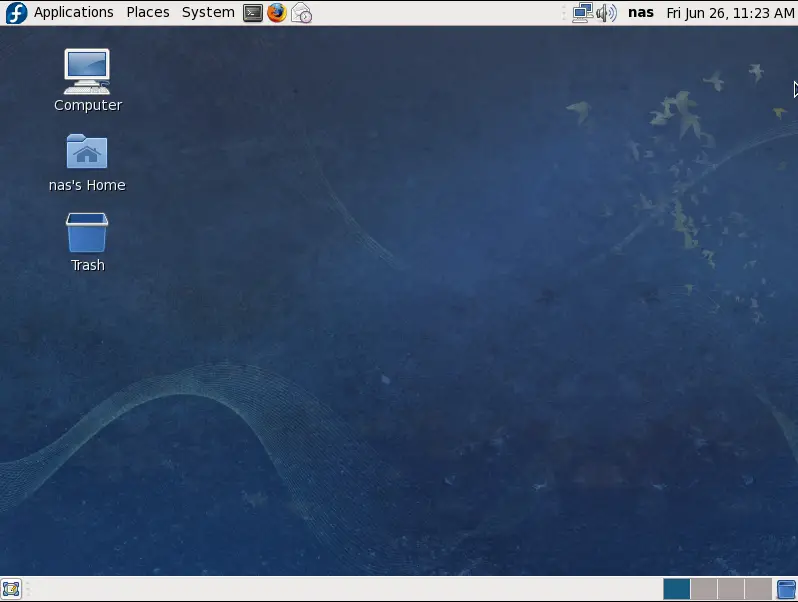Open the Evolution mail launcher icon
The width and height of the screenshot is (798, 602).
coord(301,13)
